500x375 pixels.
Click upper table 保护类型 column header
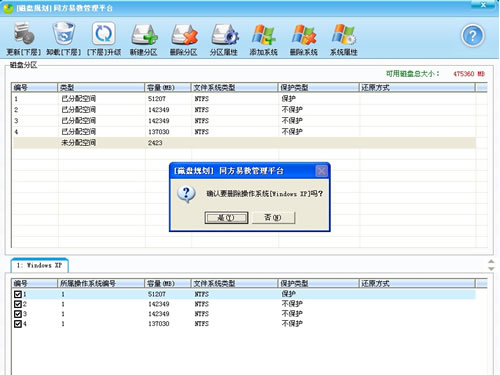click(319, 88)
